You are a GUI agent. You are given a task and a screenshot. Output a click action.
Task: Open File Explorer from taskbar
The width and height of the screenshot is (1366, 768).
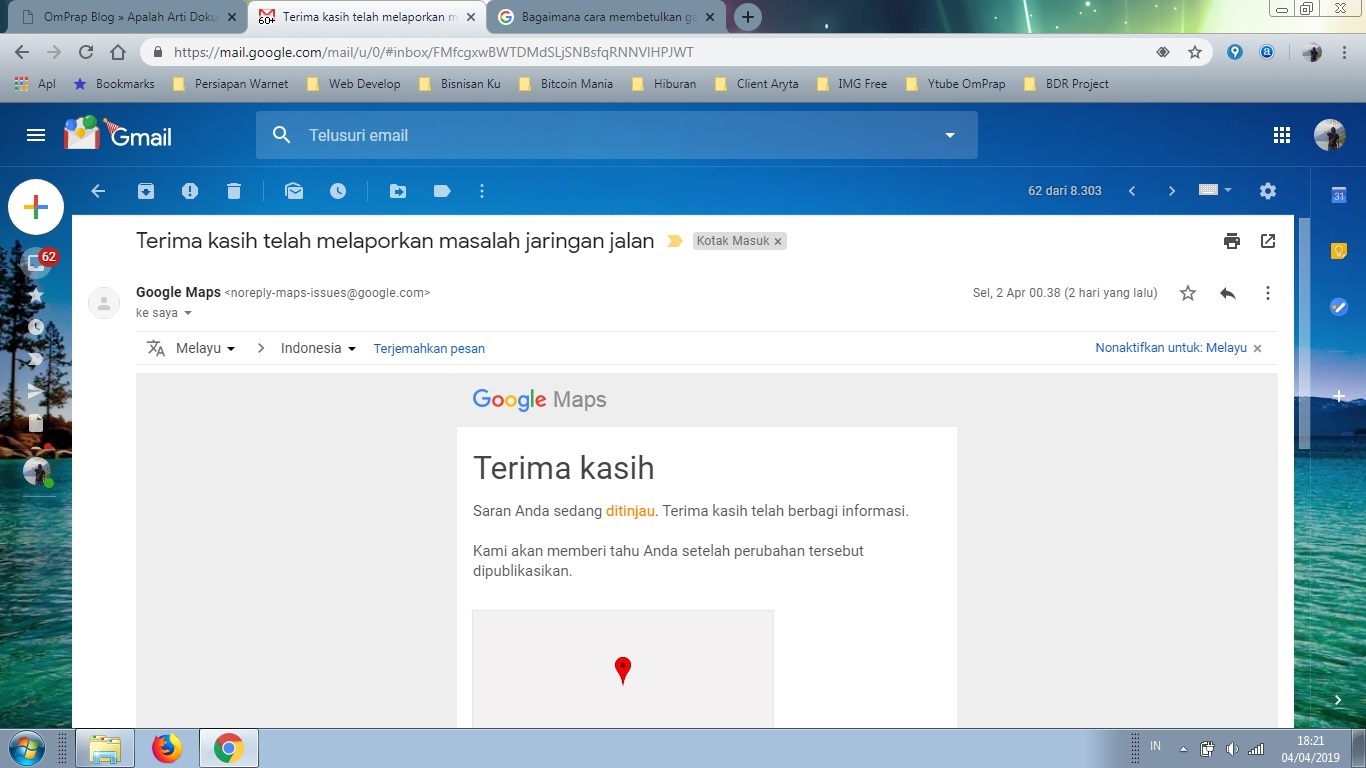point(105,748)
